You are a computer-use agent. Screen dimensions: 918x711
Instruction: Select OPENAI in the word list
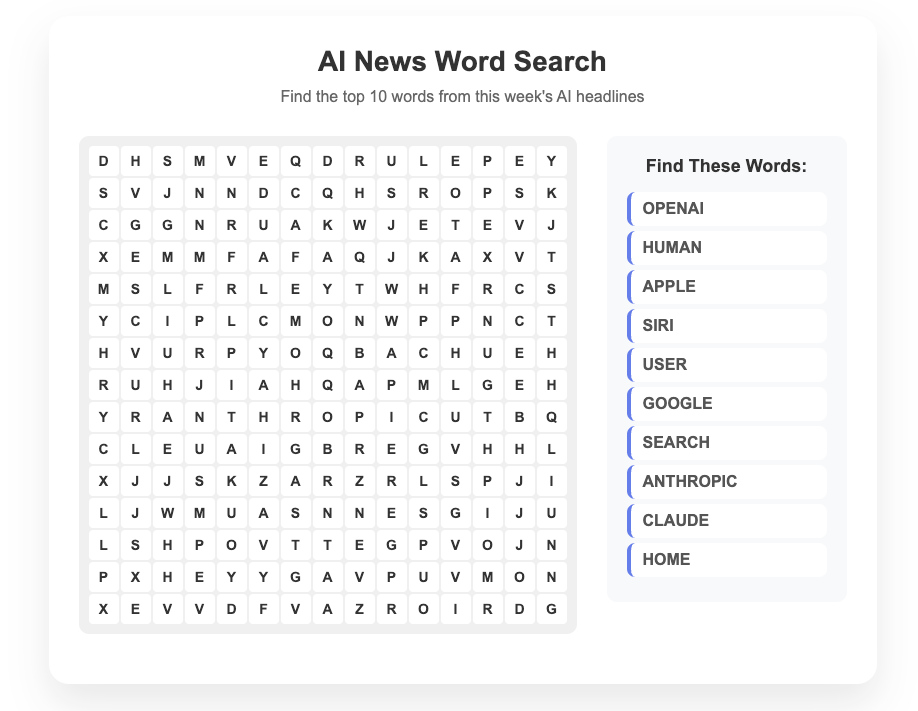coord(727,208)
